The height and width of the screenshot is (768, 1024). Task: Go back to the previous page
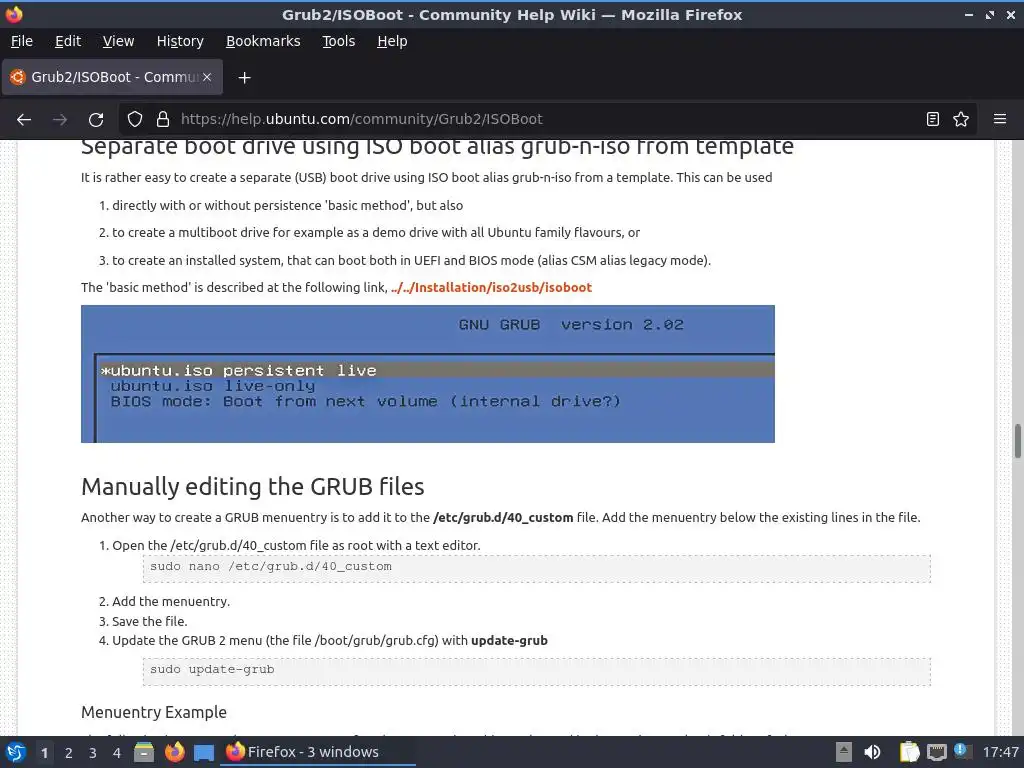pyautogui.click(x=24, y=120)
